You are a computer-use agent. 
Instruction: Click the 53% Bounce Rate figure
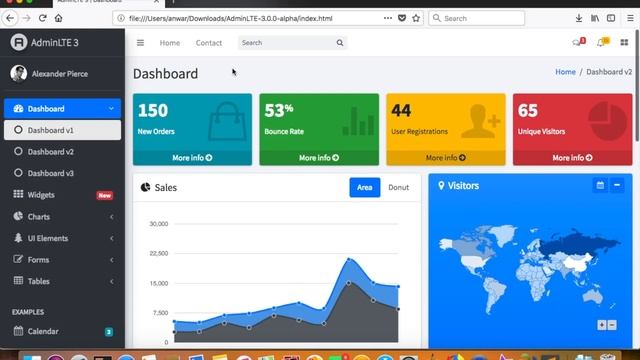click(x=279, y=110)
